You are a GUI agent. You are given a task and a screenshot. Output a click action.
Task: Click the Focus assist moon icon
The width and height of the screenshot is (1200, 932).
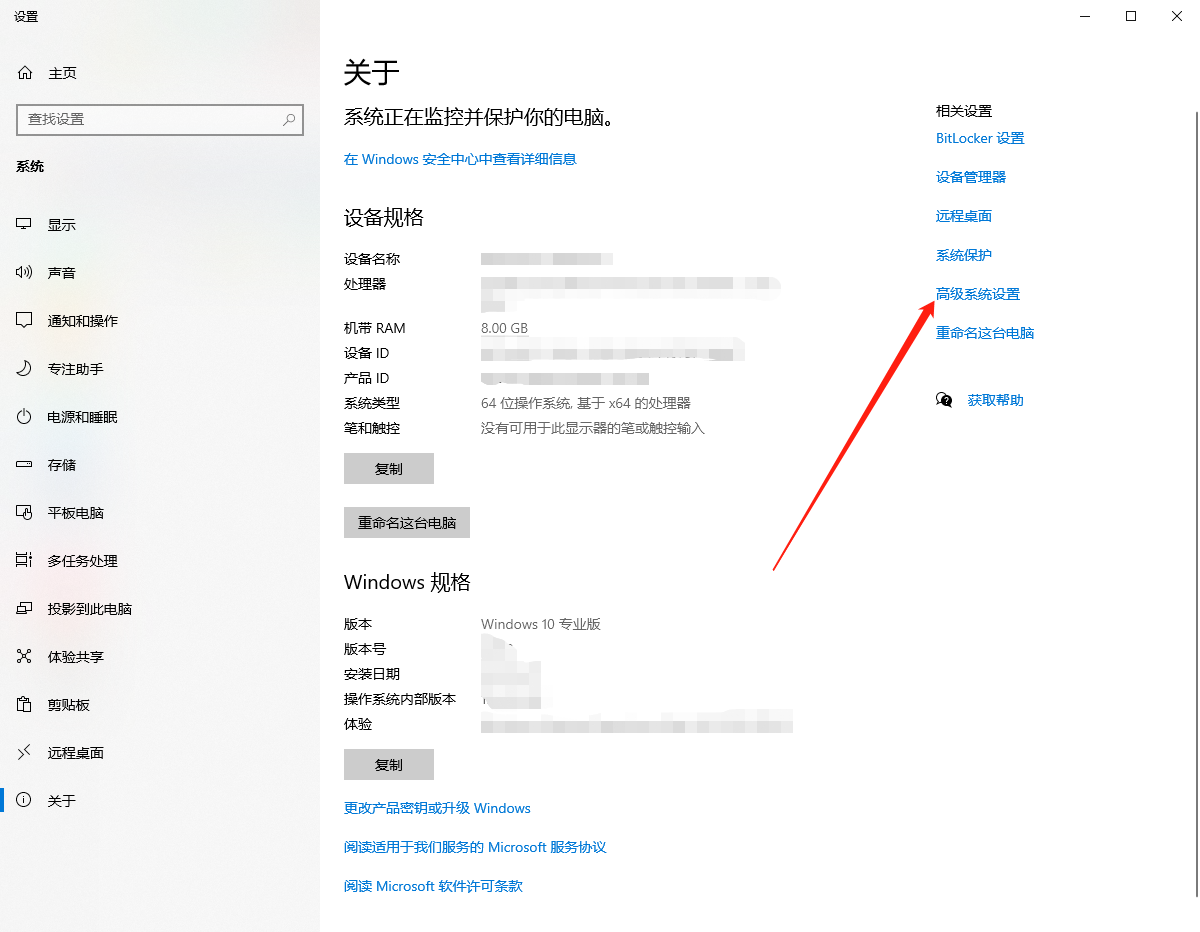25,369
